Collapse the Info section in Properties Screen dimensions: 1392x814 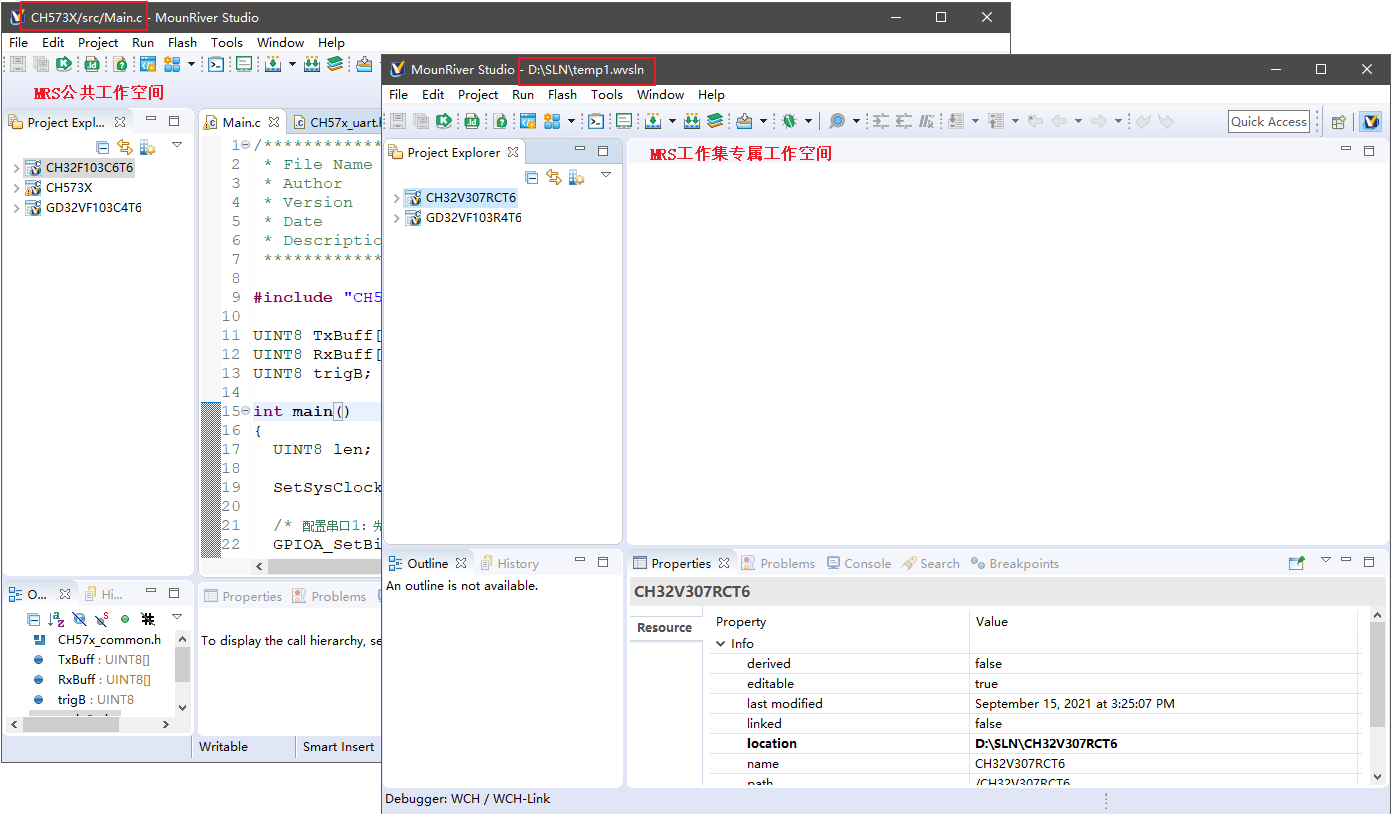(x=721, y=644)
